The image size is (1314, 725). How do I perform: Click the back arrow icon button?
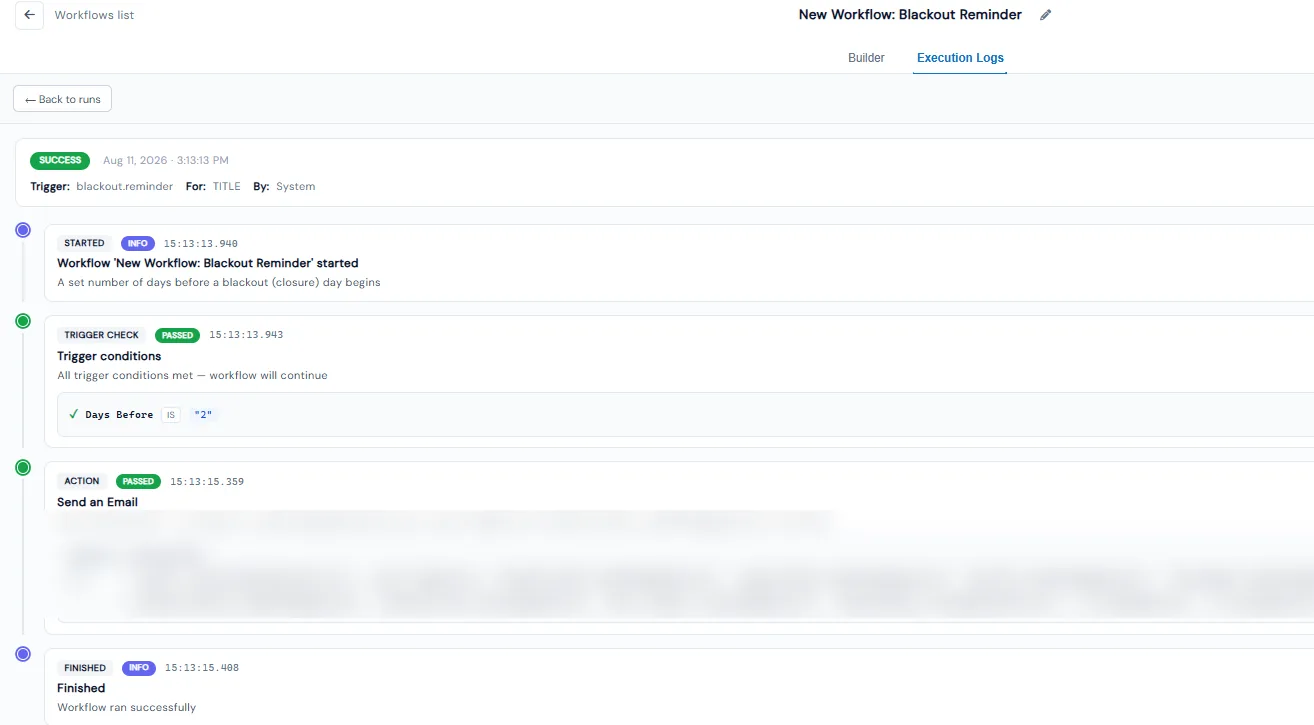[29, 15]
